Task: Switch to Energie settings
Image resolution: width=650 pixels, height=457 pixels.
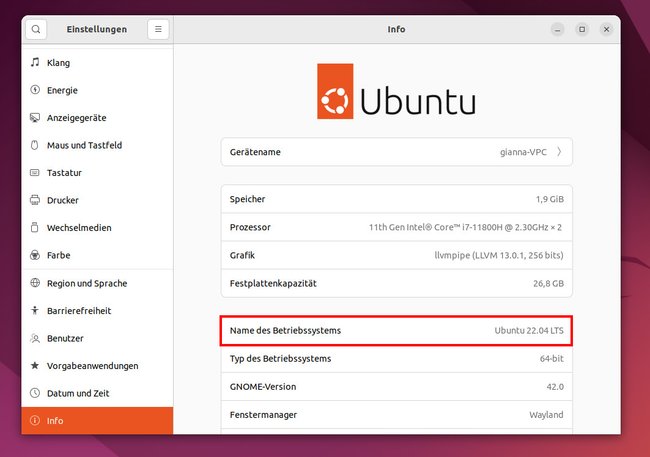Action: coord(97,90)
